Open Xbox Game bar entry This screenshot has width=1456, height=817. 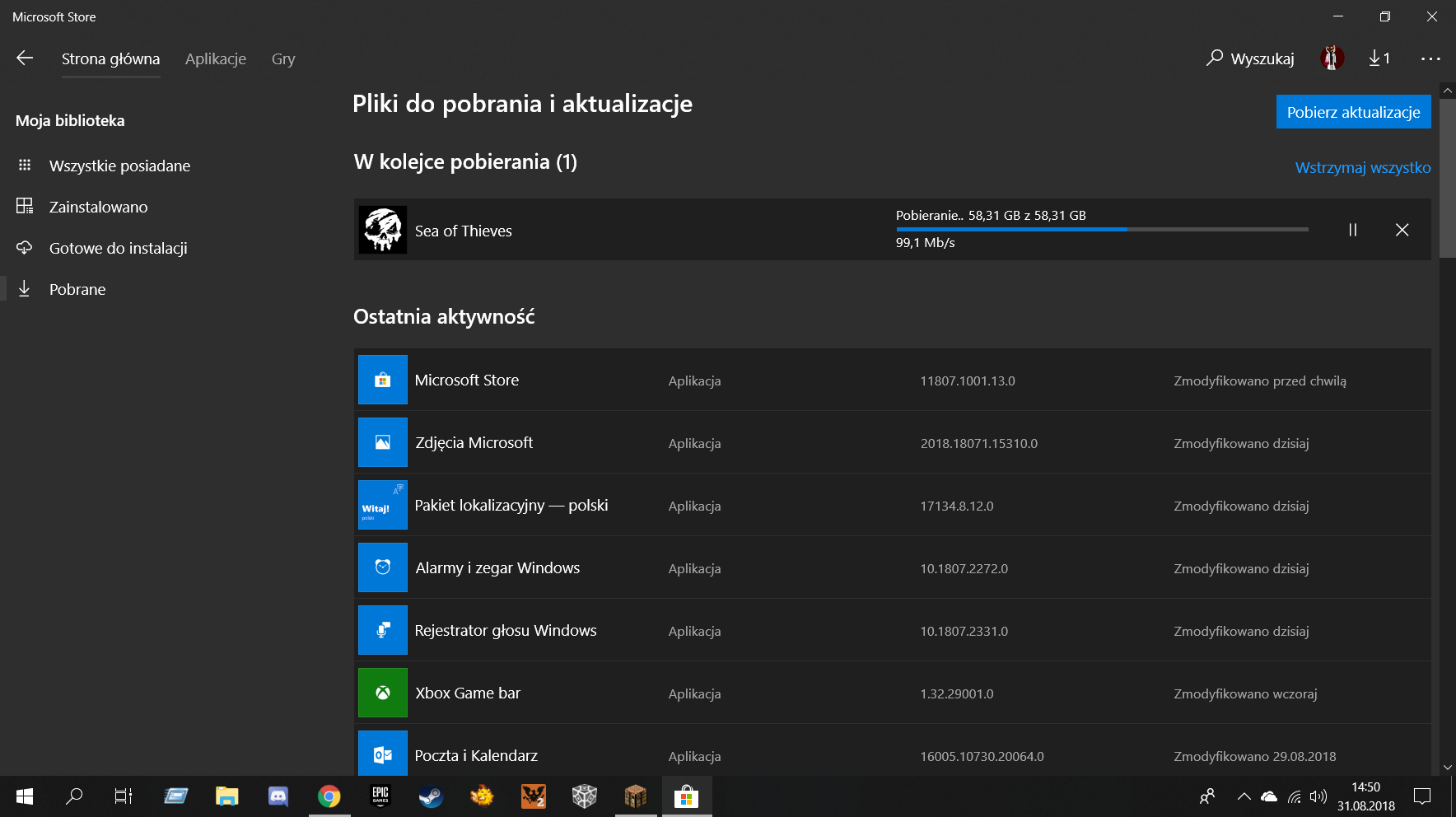893,693
